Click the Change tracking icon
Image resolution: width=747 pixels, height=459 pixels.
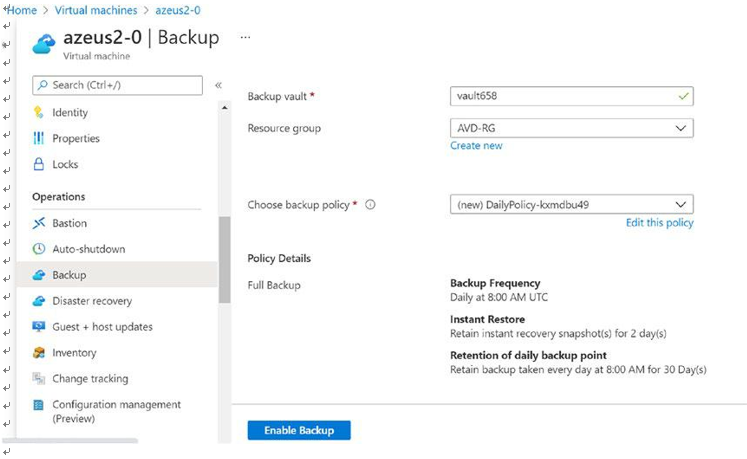point(39,378)
